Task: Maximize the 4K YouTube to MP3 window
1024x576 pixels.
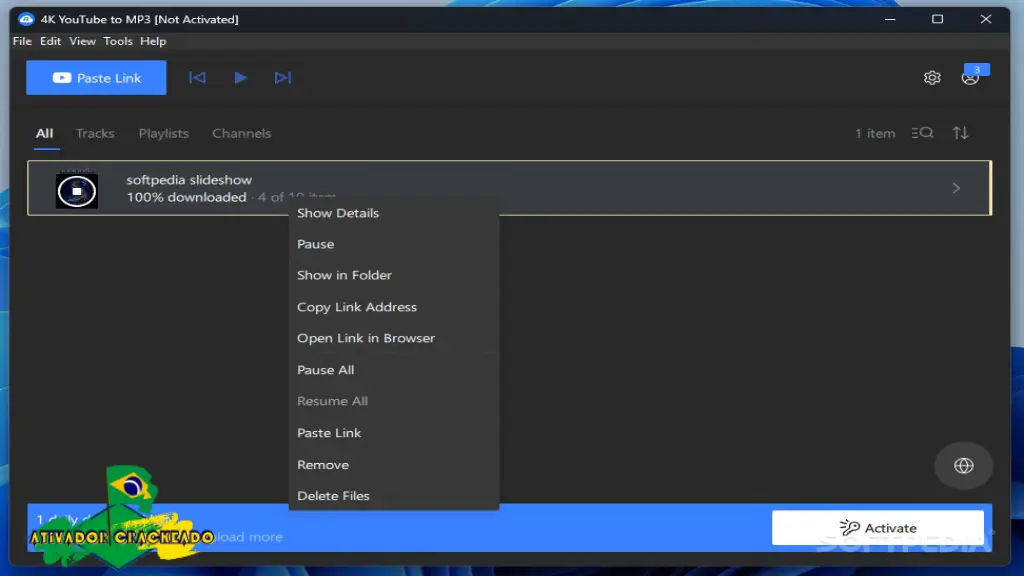Action: click(x=938, y=19)
